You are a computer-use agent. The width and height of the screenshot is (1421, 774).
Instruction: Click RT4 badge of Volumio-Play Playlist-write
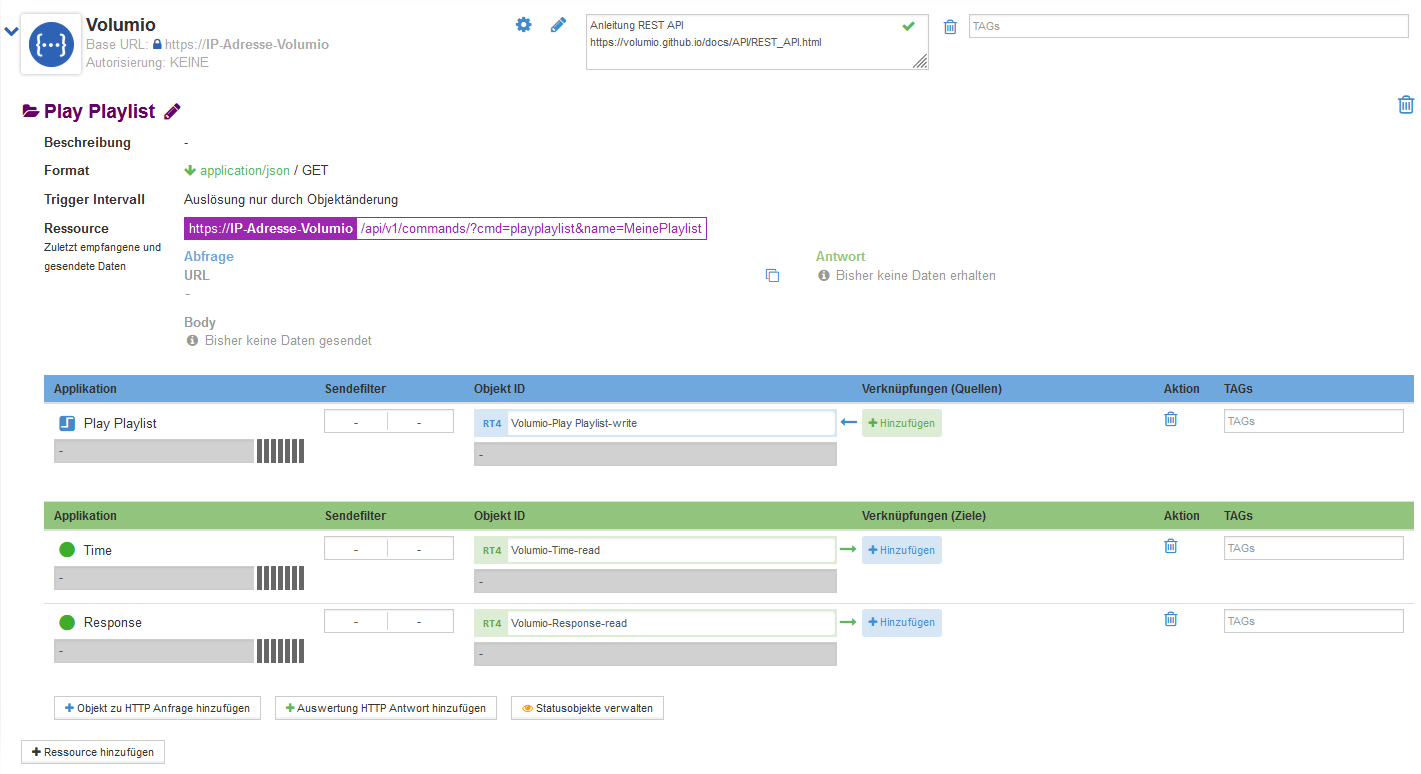[492, 423]
